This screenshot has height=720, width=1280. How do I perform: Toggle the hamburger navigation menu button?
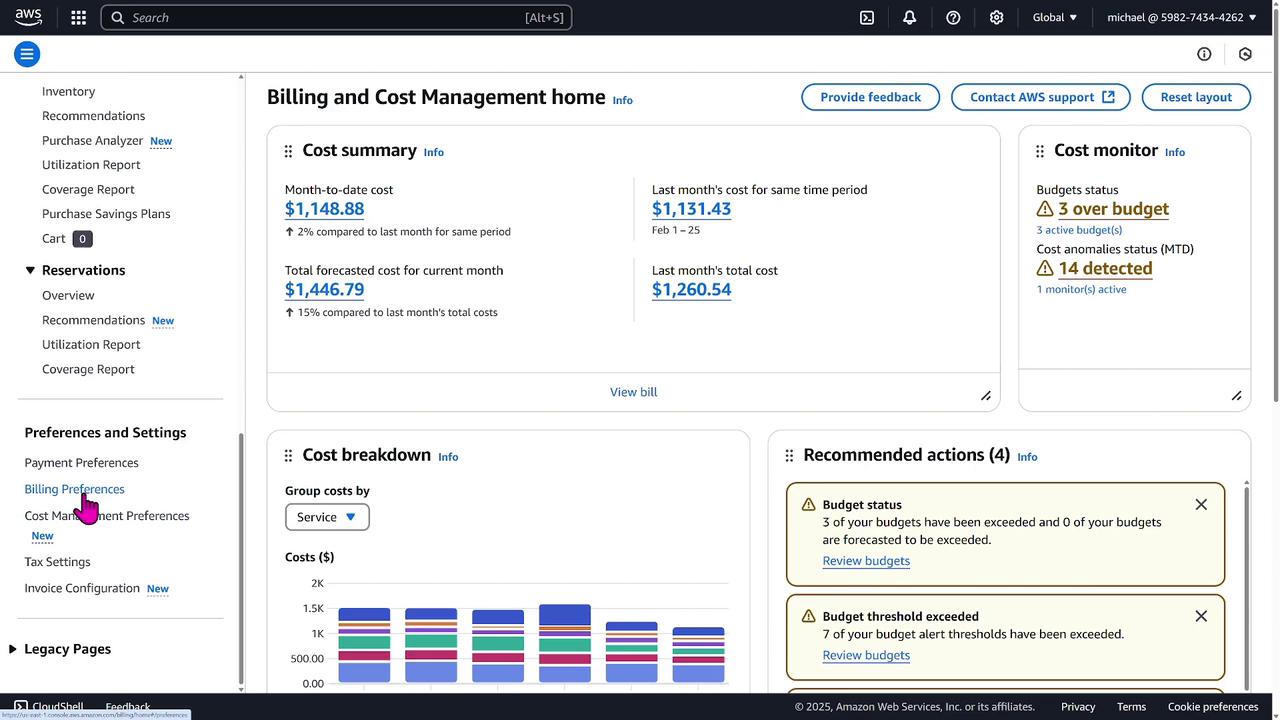pos(27,54)
